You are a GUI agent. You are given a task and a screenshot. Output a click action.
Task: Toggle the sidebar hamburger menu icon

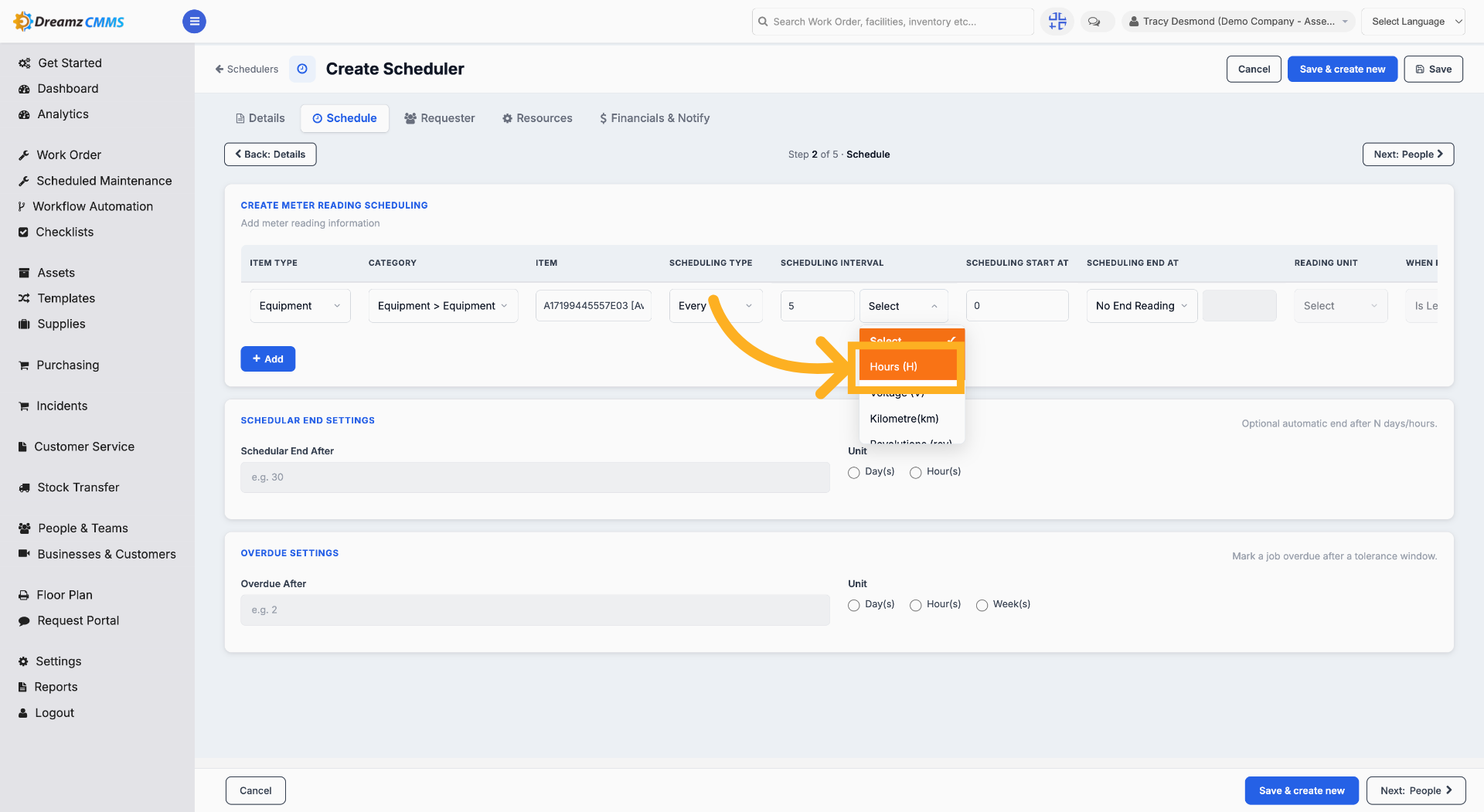coord(194,22)
